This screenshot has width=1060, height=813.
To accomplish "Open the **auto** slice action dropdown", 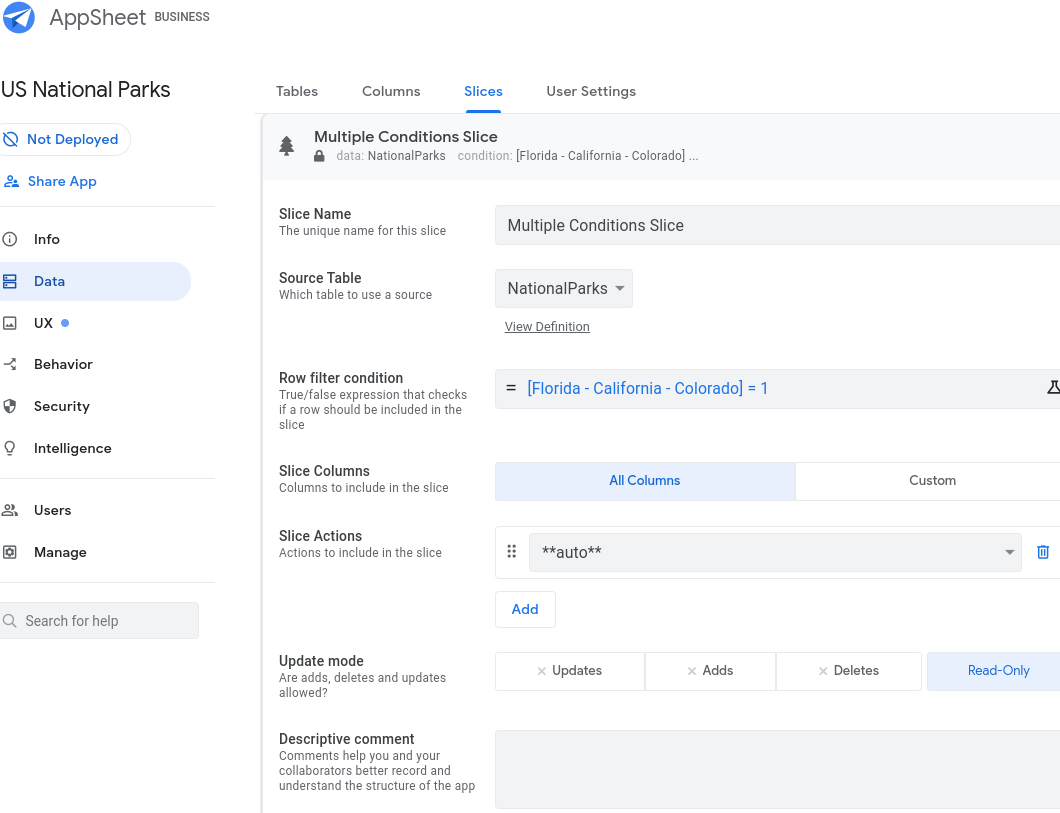I will tap(775, 552).
